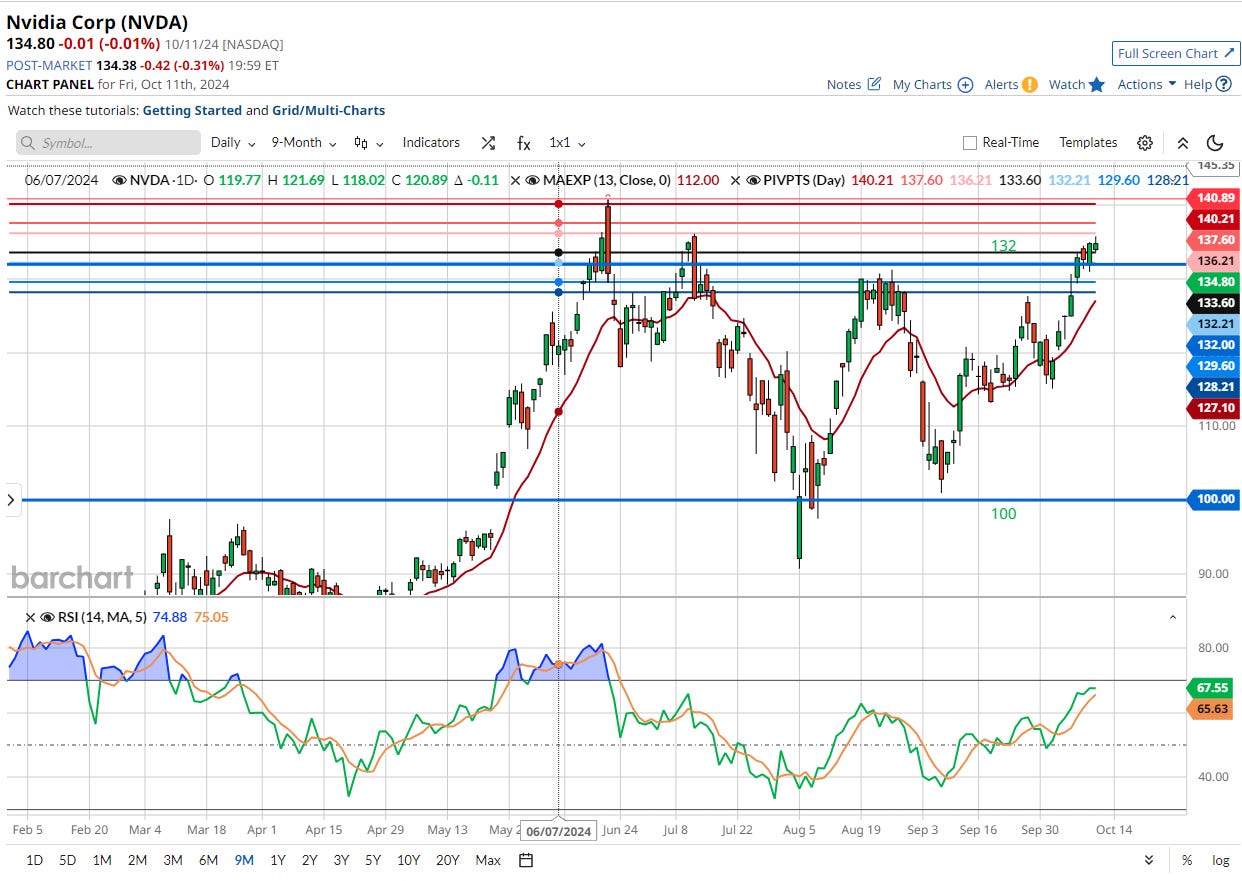Open the 9-Month period dropdown
1242x881 pixels.
304,143
